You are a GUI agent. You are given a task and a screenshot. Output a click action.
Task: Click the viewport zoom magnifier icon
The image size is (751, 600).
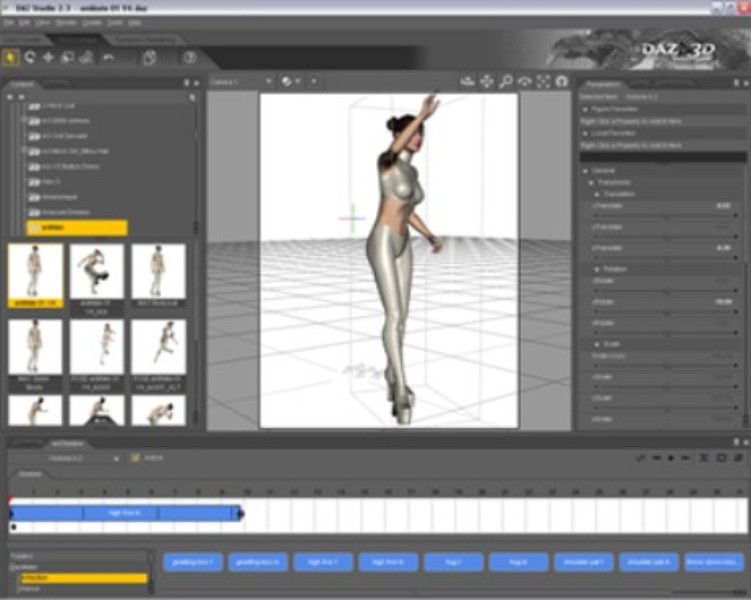pyautogui.click(x=506, y=81)
